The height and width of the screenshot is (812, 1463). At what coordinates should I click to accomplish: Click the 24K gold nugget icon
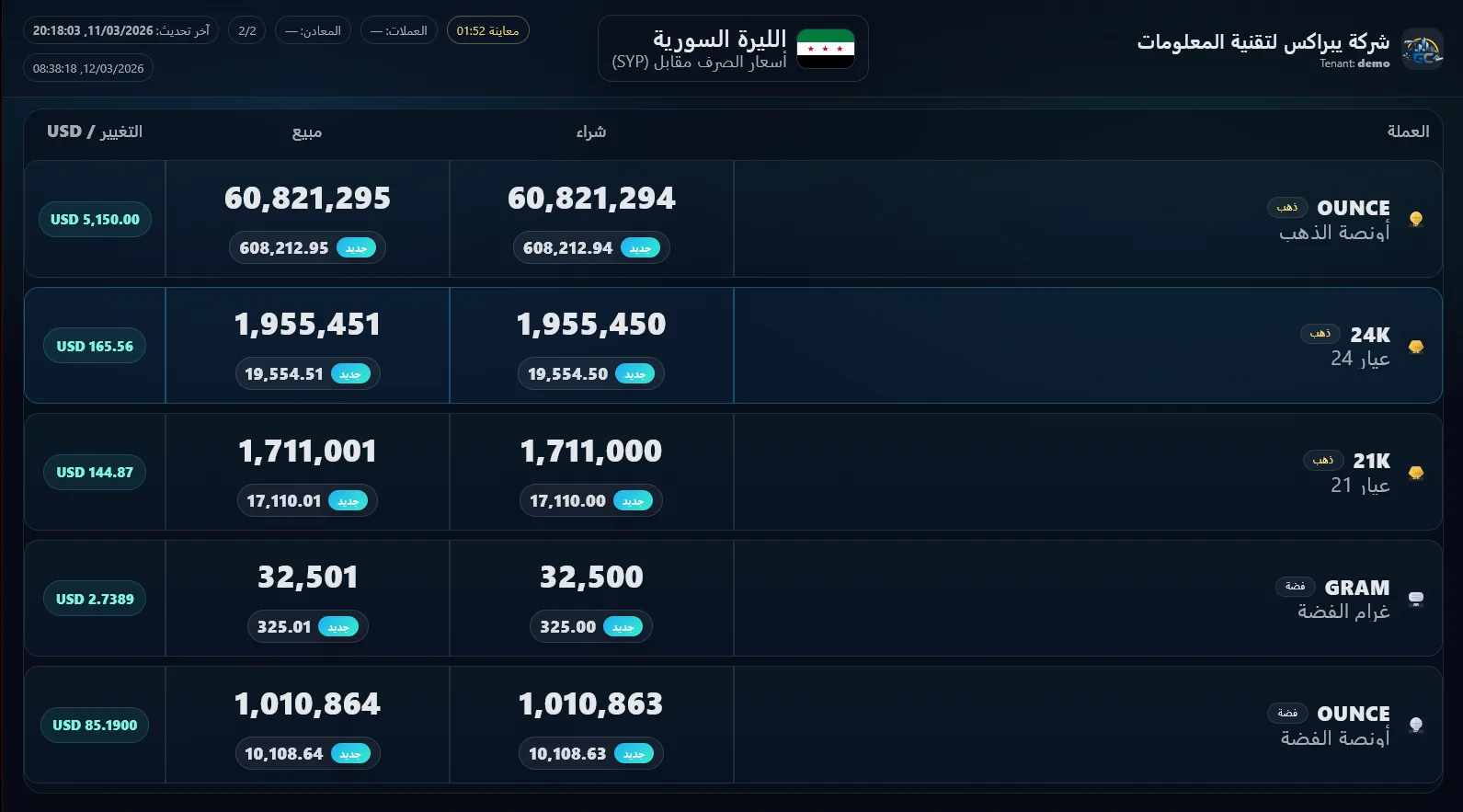tap(1416, 347)
